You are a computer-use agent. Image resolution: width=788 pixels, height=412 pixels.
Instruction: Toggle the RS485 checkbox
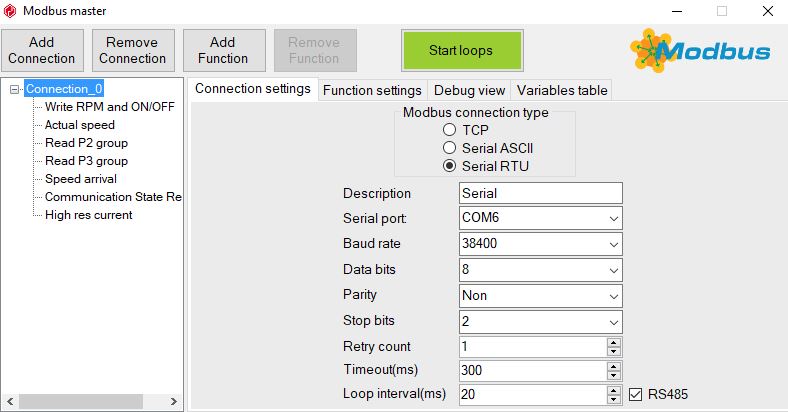[x=635, y=394]
